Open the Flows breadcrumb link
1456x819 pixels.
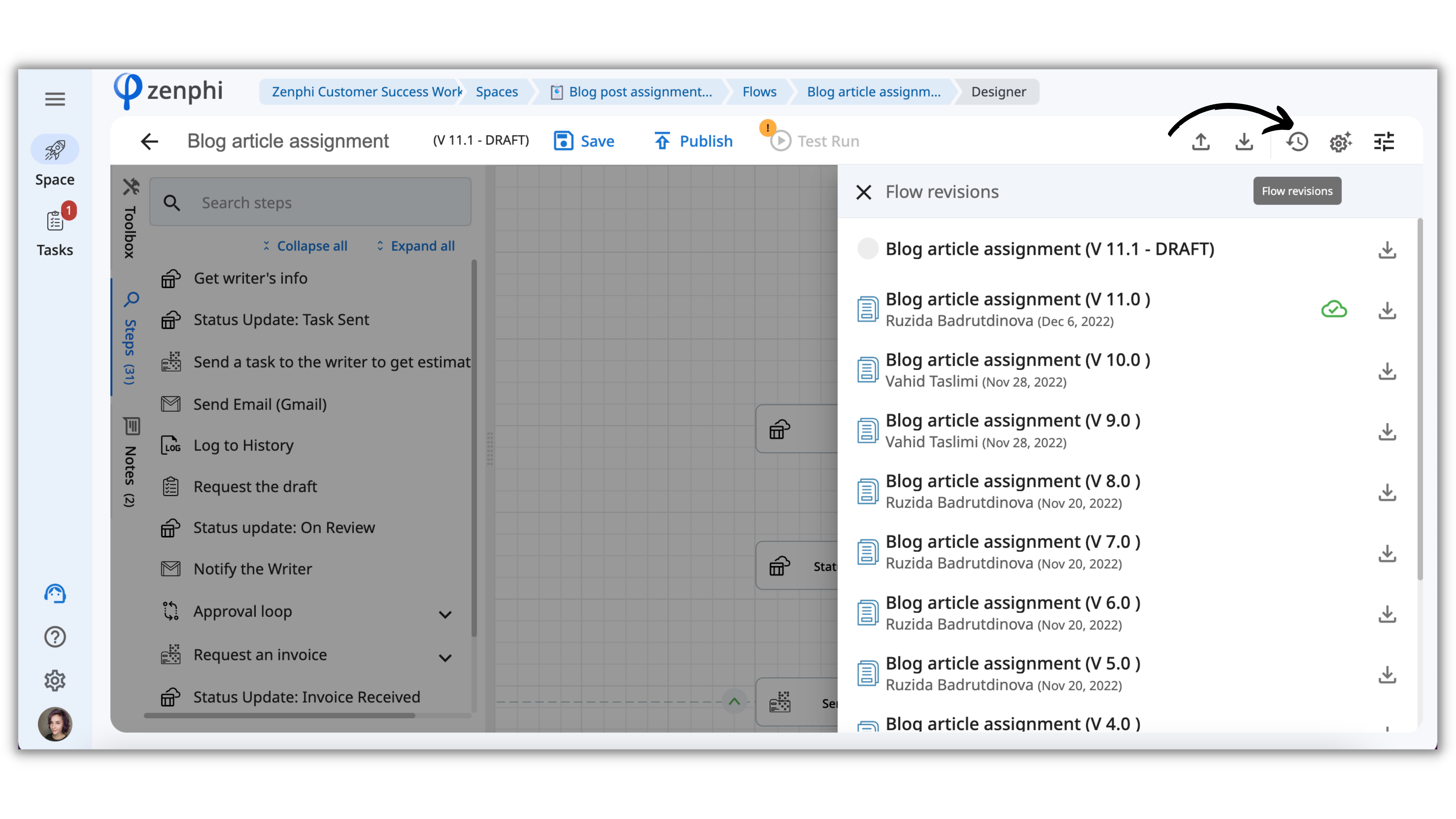(759, 91)
